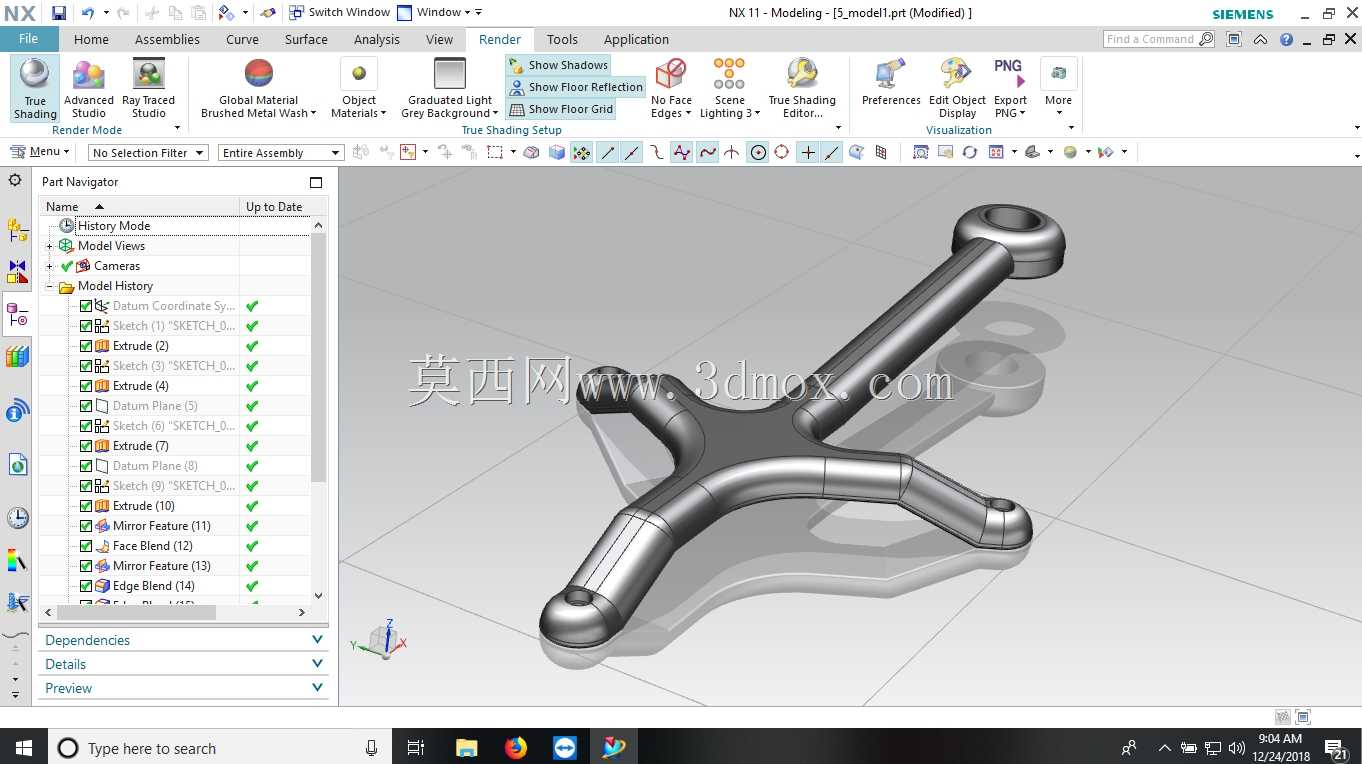Open resource bar settings gear
1362x764 pixels.
[15, 180]
